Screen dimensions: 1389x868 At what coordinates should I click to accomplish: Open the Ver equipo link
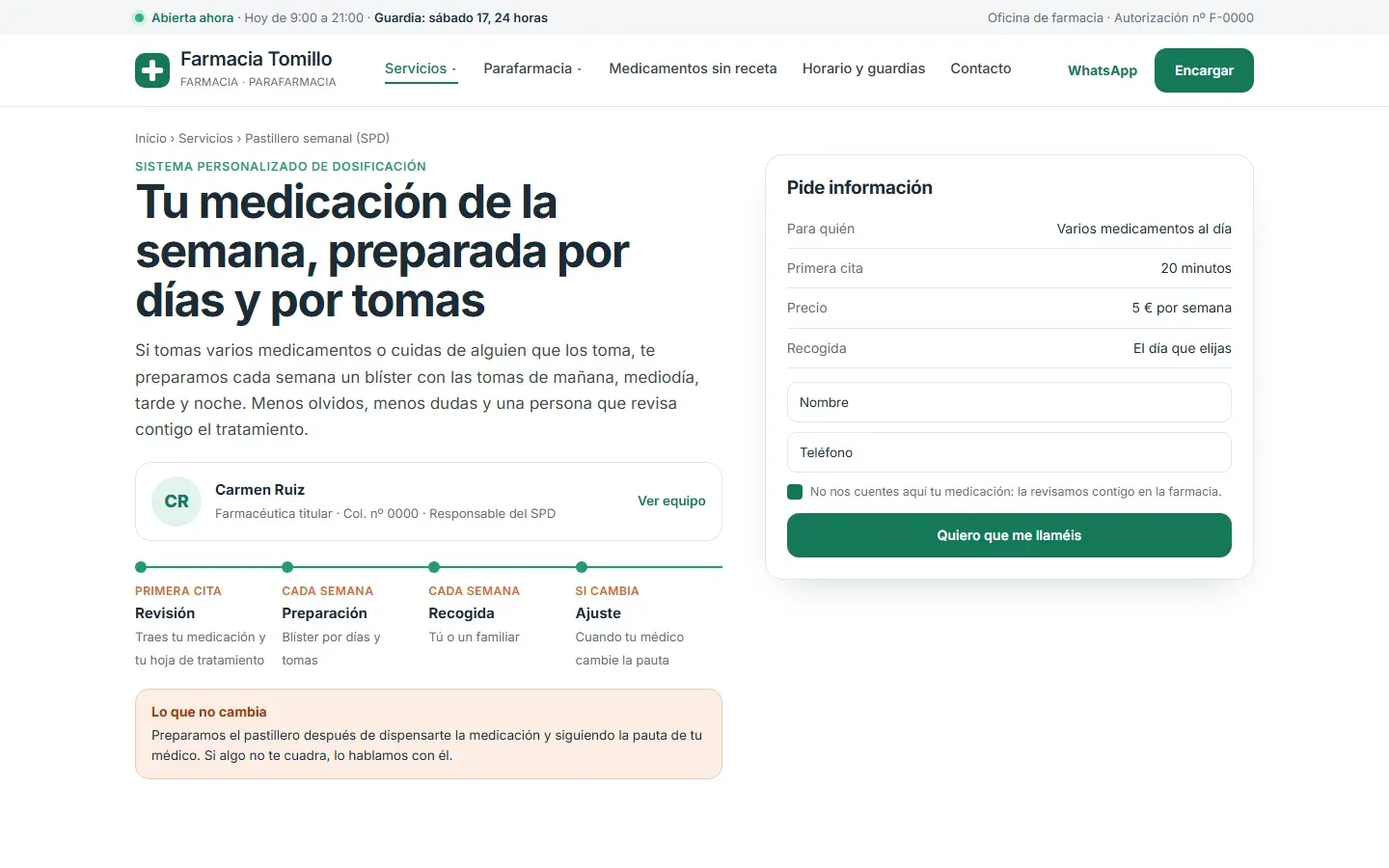click(671, 501)
